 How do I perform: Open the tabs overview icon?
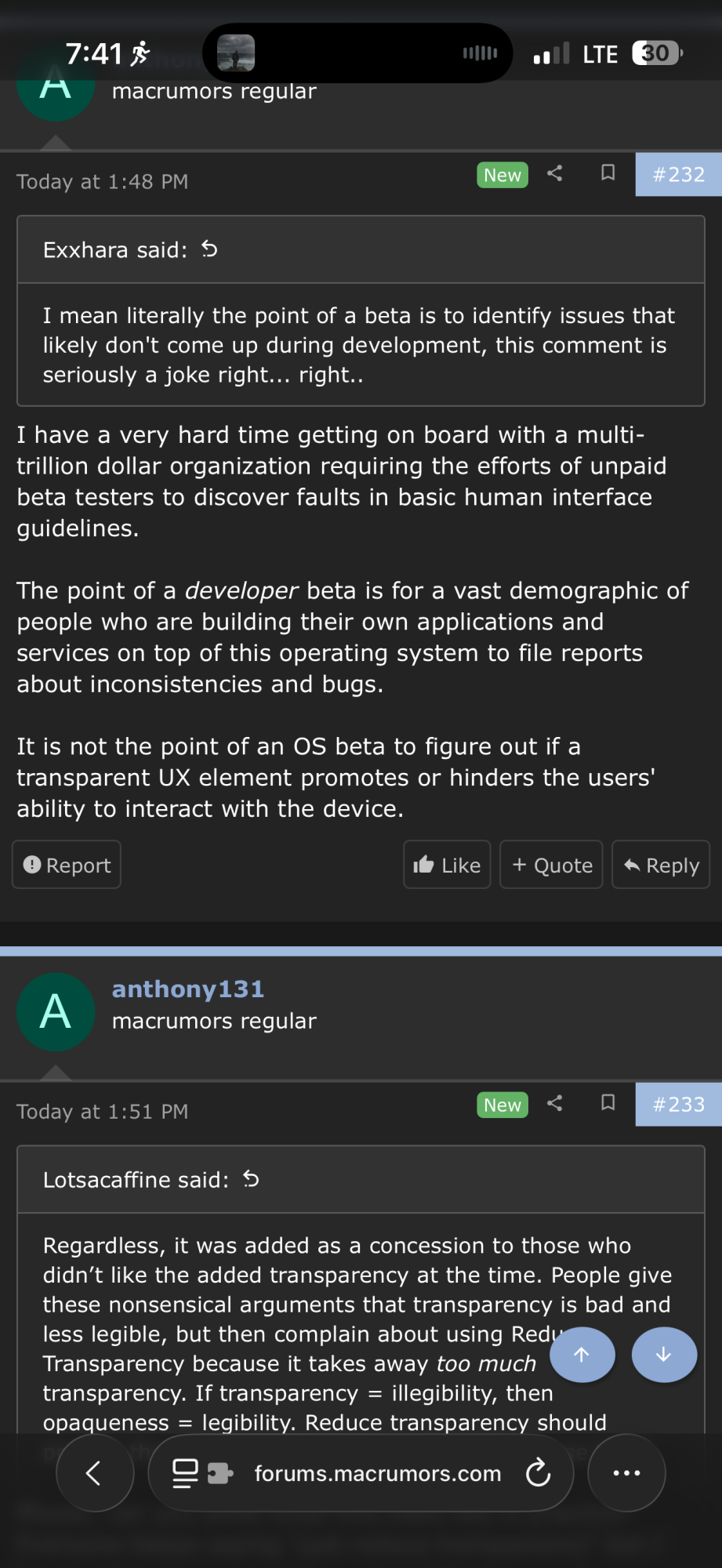tap(186, 1473)
